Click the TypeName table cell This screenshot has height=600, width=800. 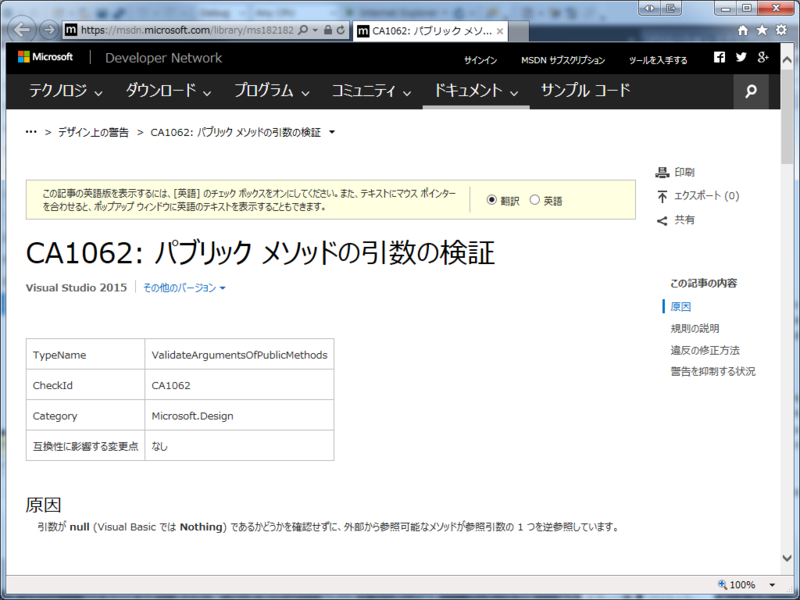point(85,355)
